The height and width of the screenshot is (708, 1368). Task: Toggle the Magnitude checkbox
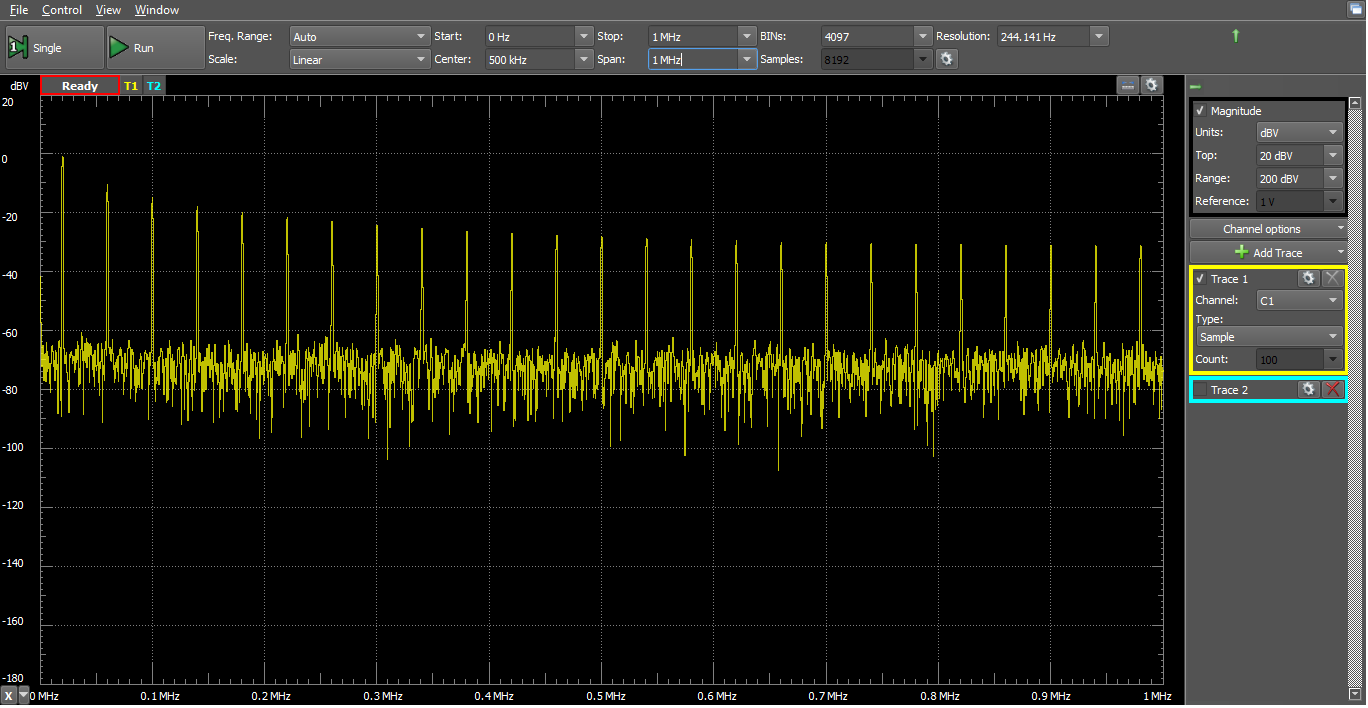coord(1201,111)
